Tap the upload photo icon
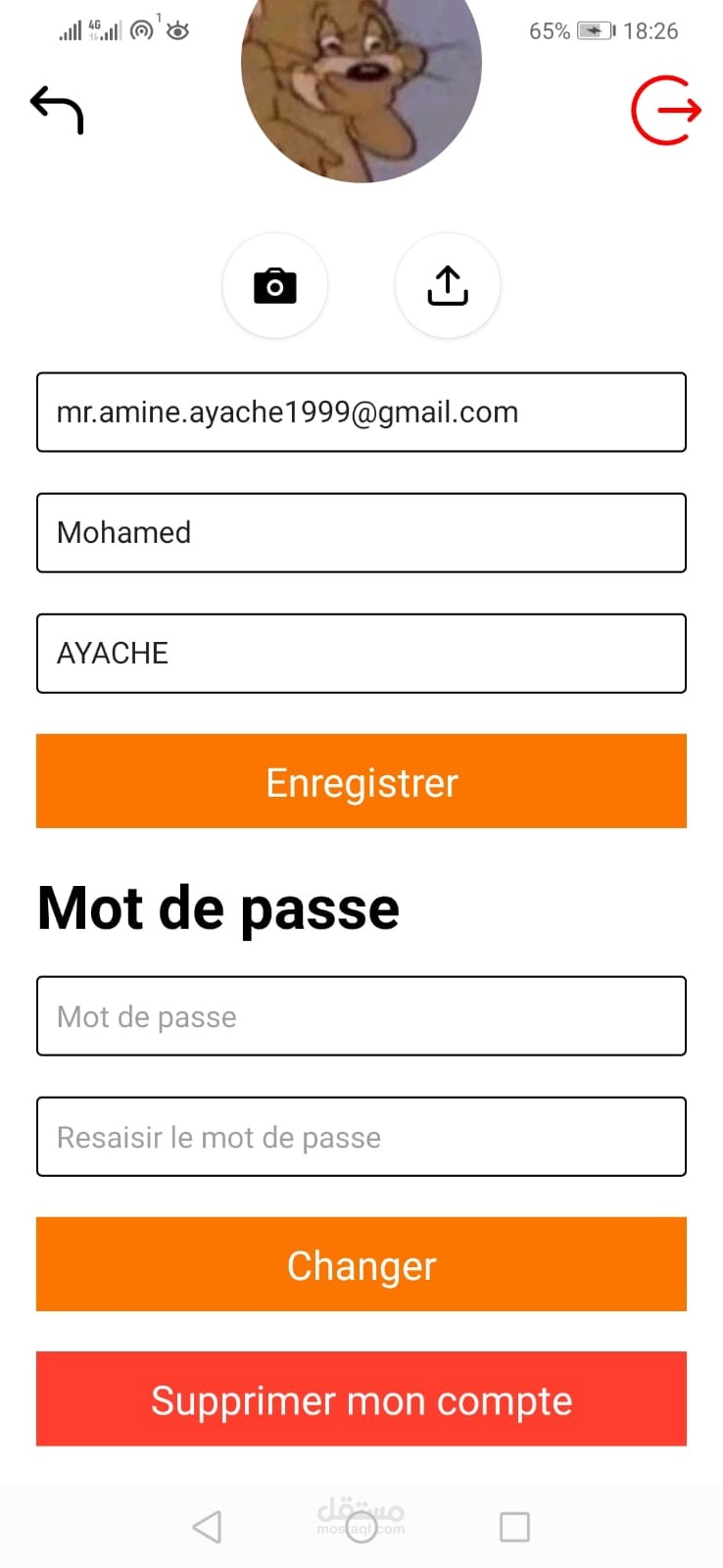Screen dimensions: 723x1568 pos(448,286)
